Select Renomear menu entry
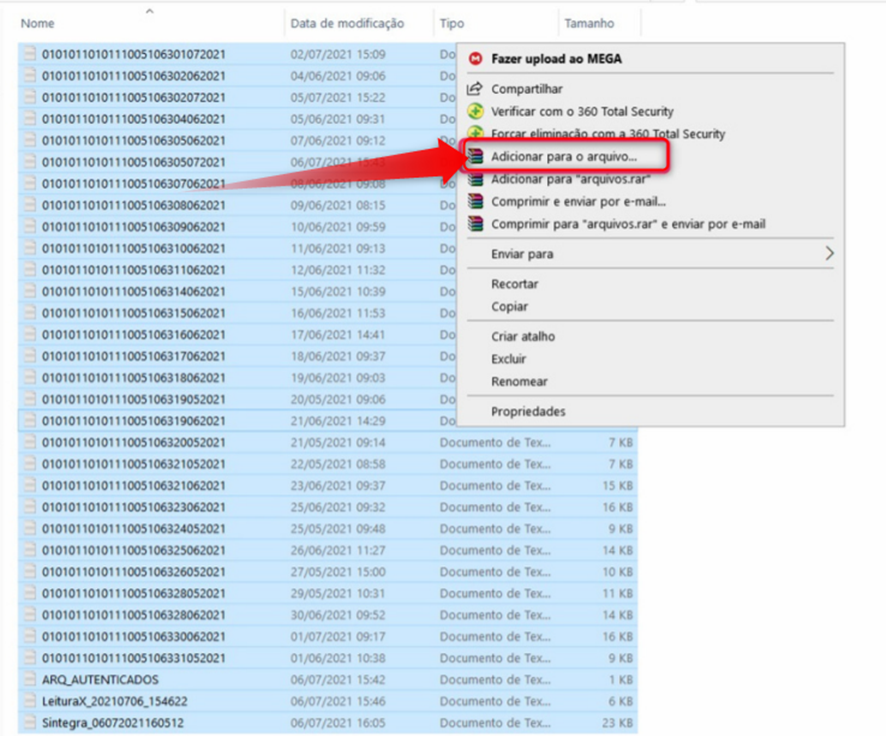This screenshot has width=886, height=736. [519, 381]
